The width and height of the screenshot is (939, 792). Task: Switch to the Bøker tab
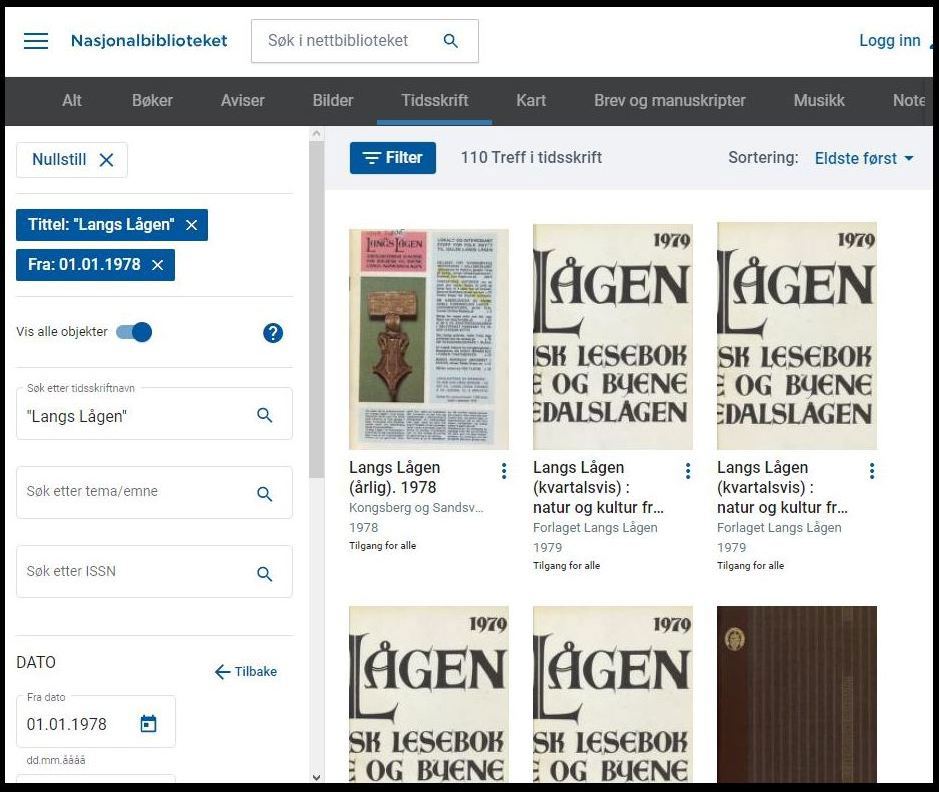click(152, 100)
